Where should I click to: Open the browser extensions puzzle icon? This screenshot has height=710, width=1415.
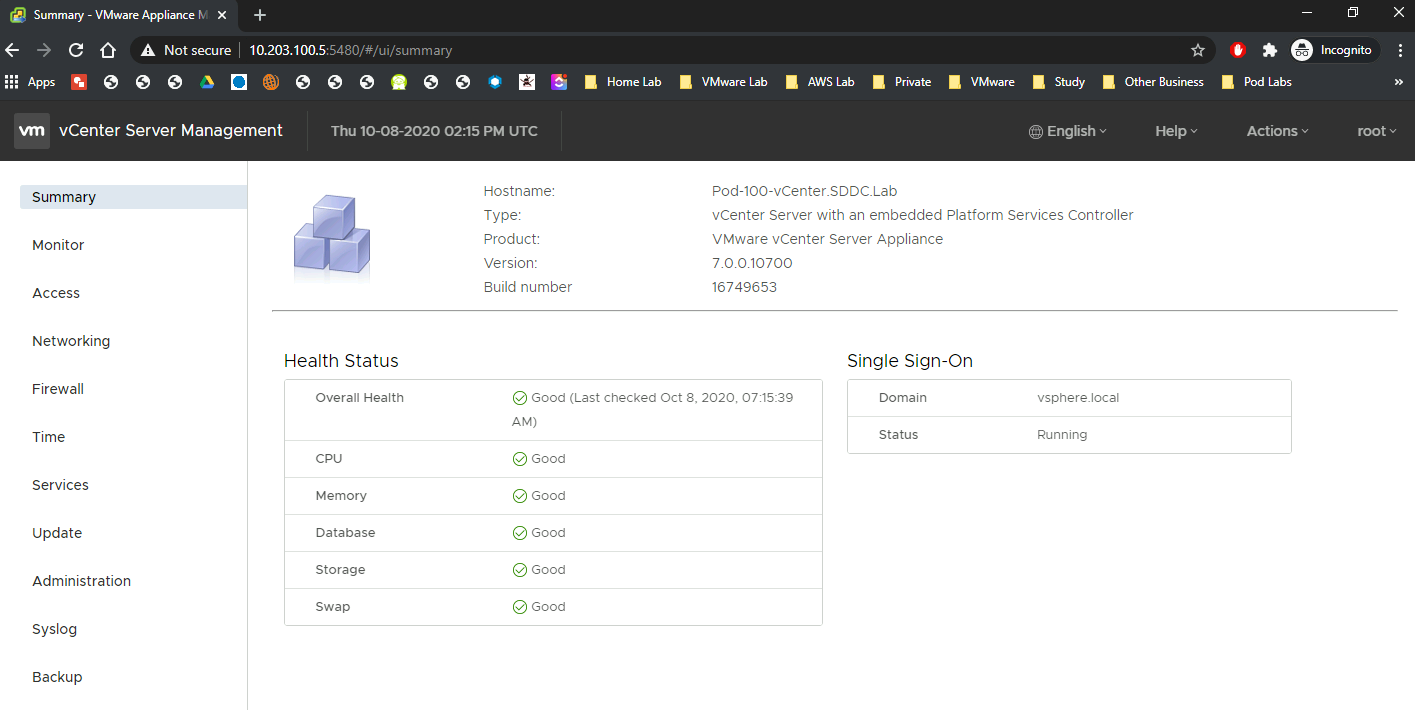coord(1270,50)
